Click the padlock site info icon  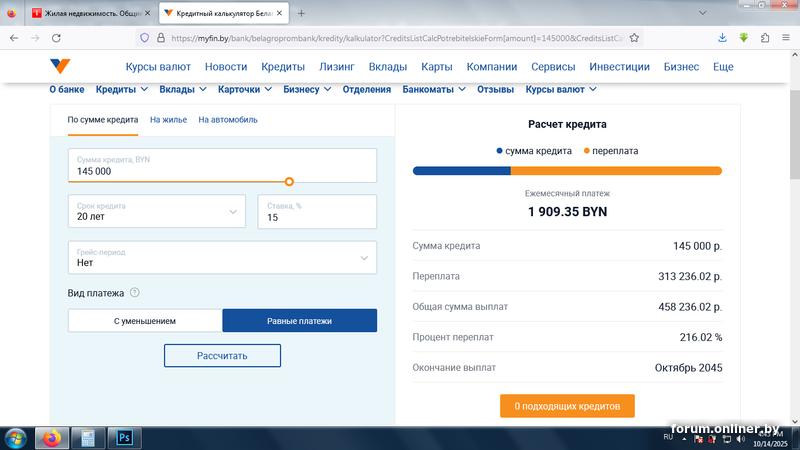(161, 38)
